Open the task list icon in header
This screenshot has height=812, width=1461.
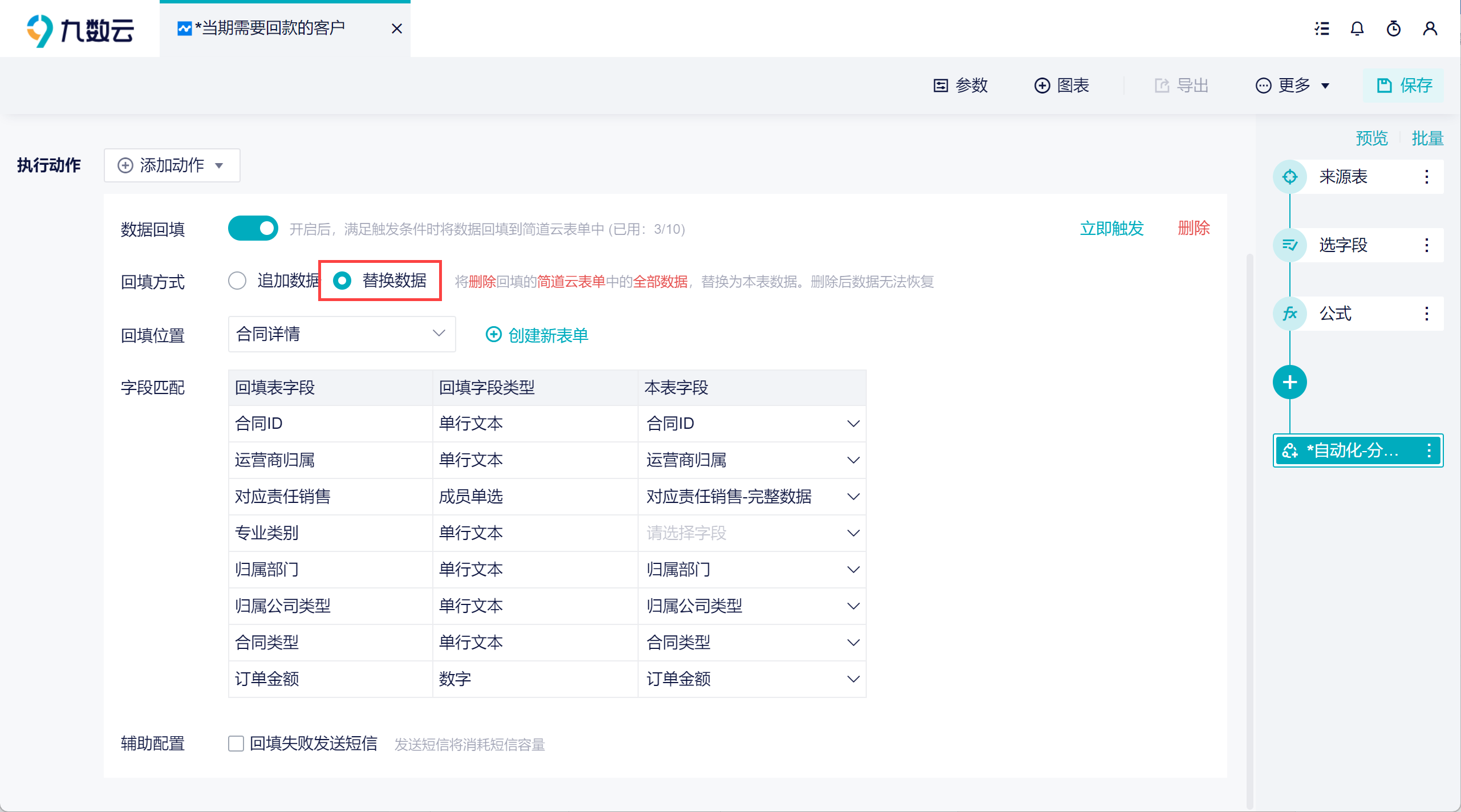(x=1322, y=29)
